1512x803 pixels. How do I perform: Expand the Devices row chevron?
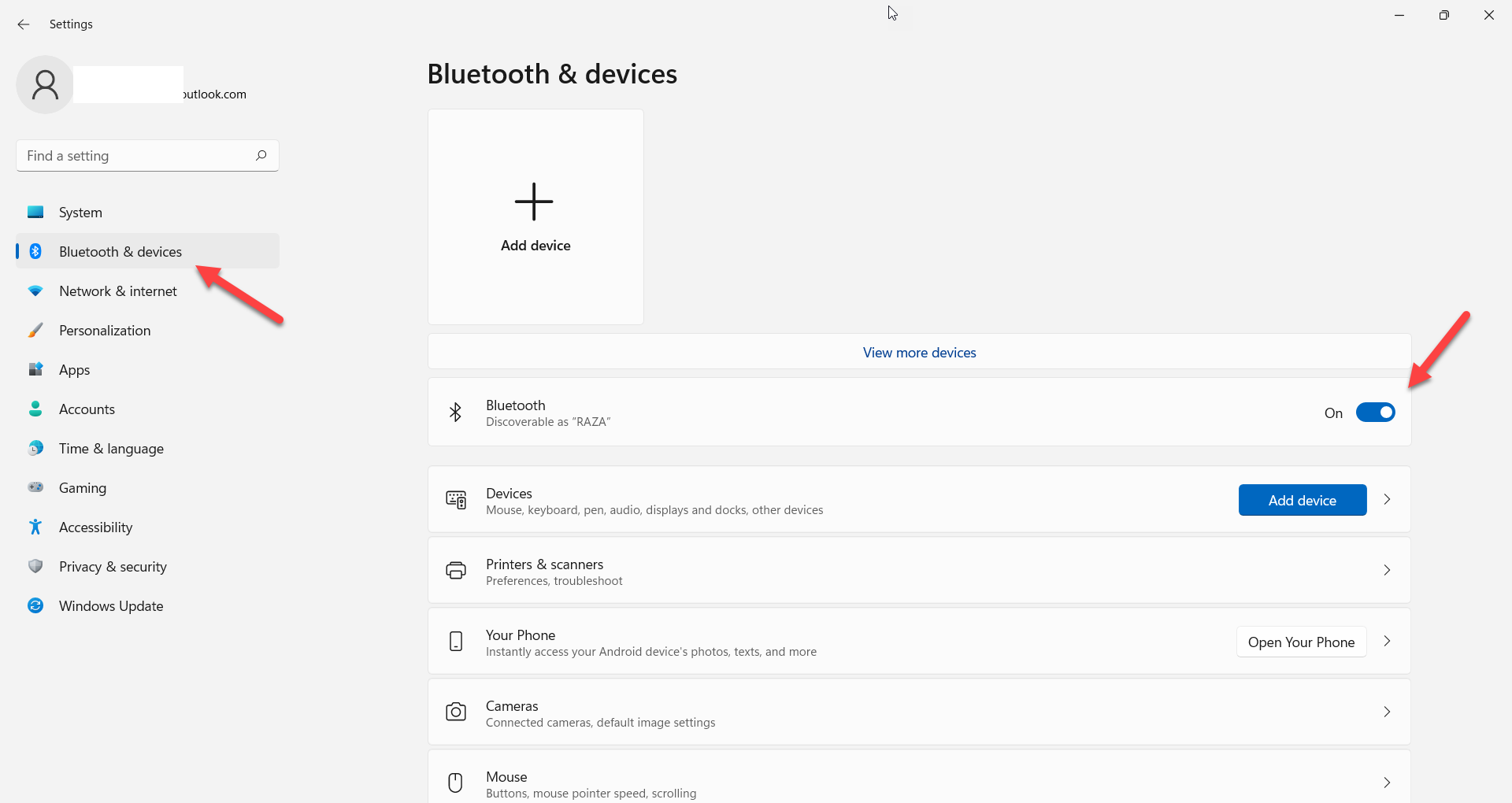pyautogui.click(x=1387, y=500)
